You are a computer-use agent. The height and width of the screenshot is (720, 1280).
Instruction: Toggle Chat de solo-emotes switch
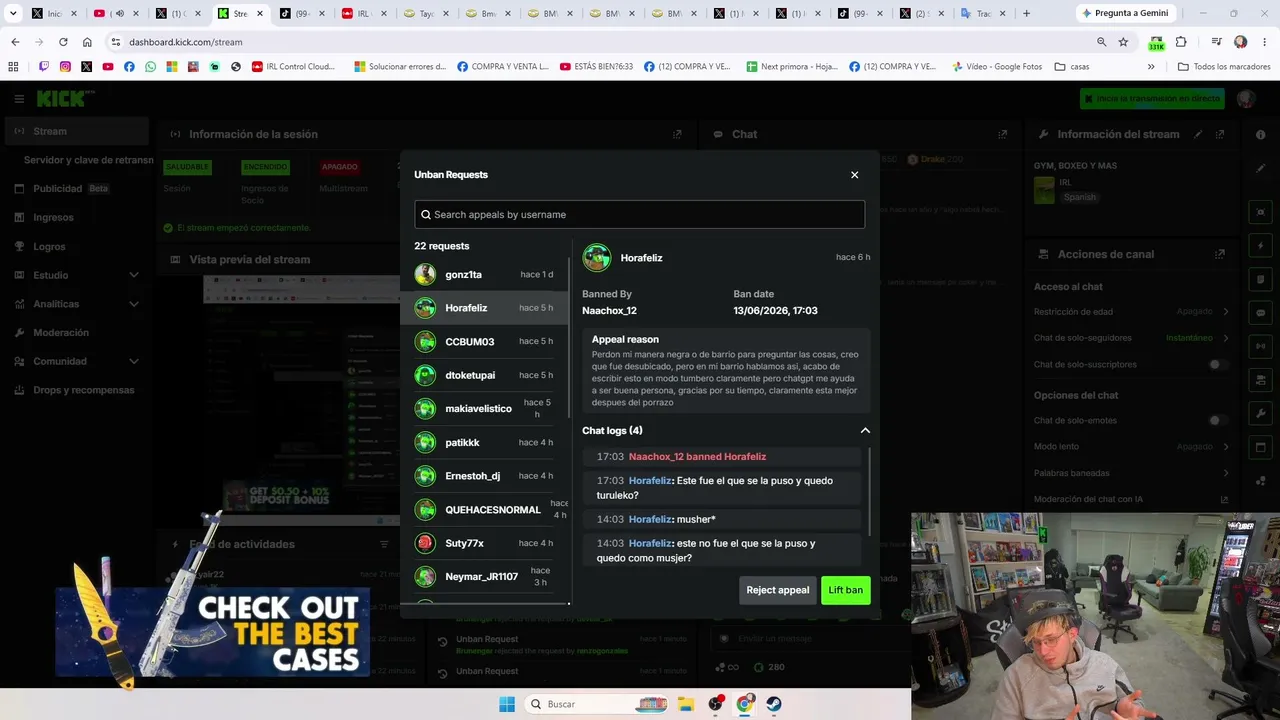tap(1217, 420)
